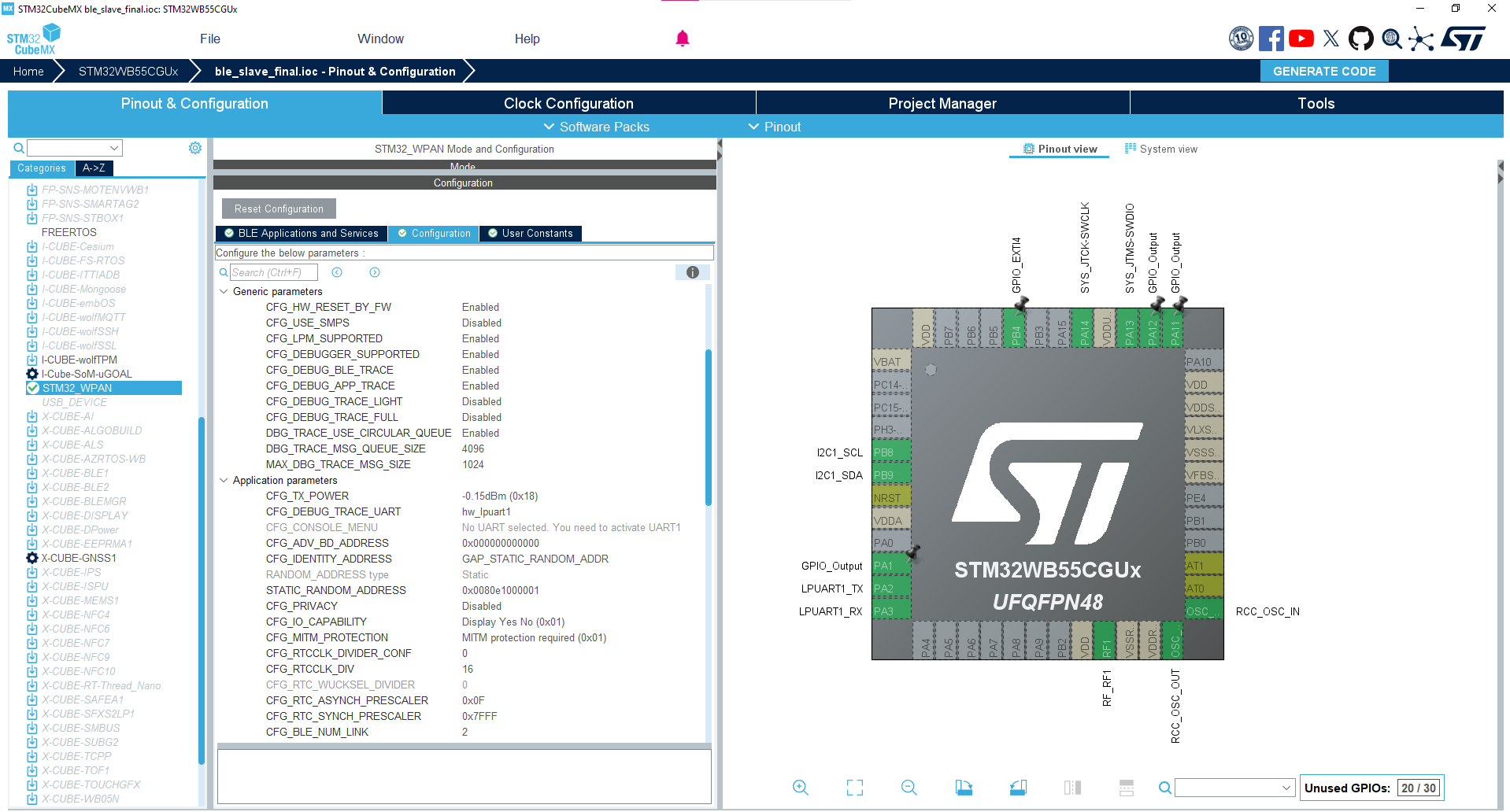Zoom out of the pinout view
The height and width of the screenshot is (812, 1510).
coord(909,787)
